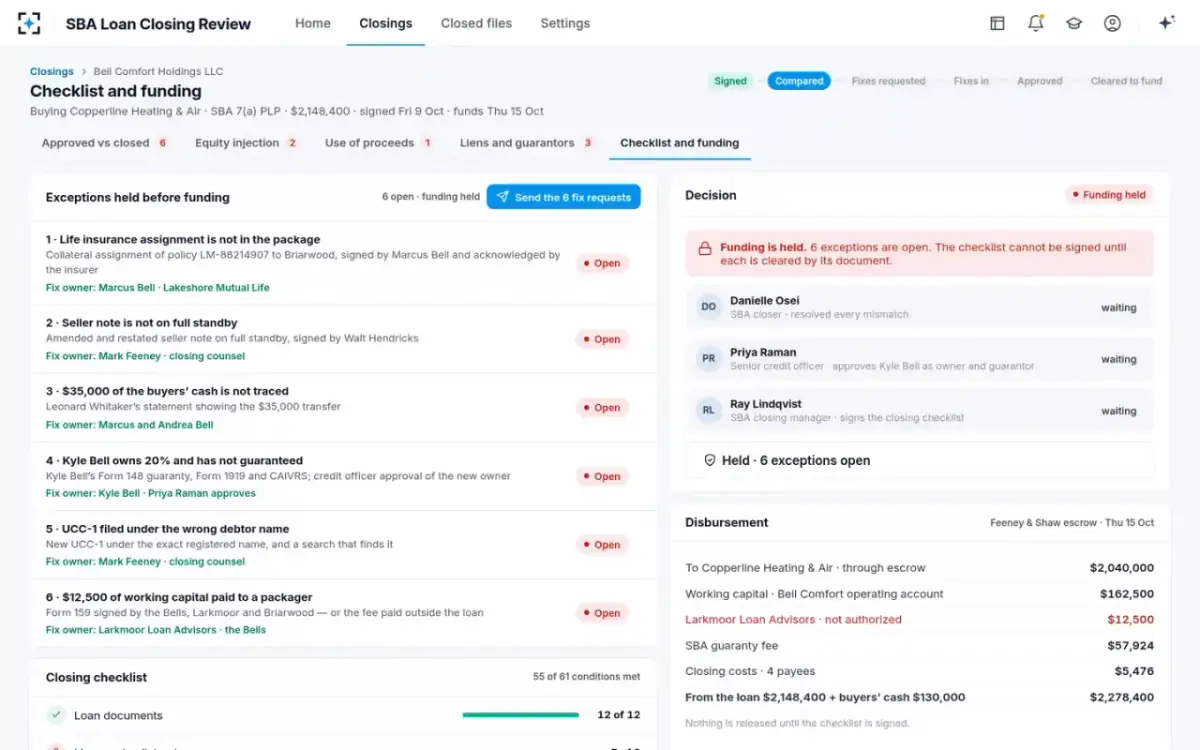Click the green check icon beside Loan documents
This screenshot has height=750, width=1200.
click(56, 715)
